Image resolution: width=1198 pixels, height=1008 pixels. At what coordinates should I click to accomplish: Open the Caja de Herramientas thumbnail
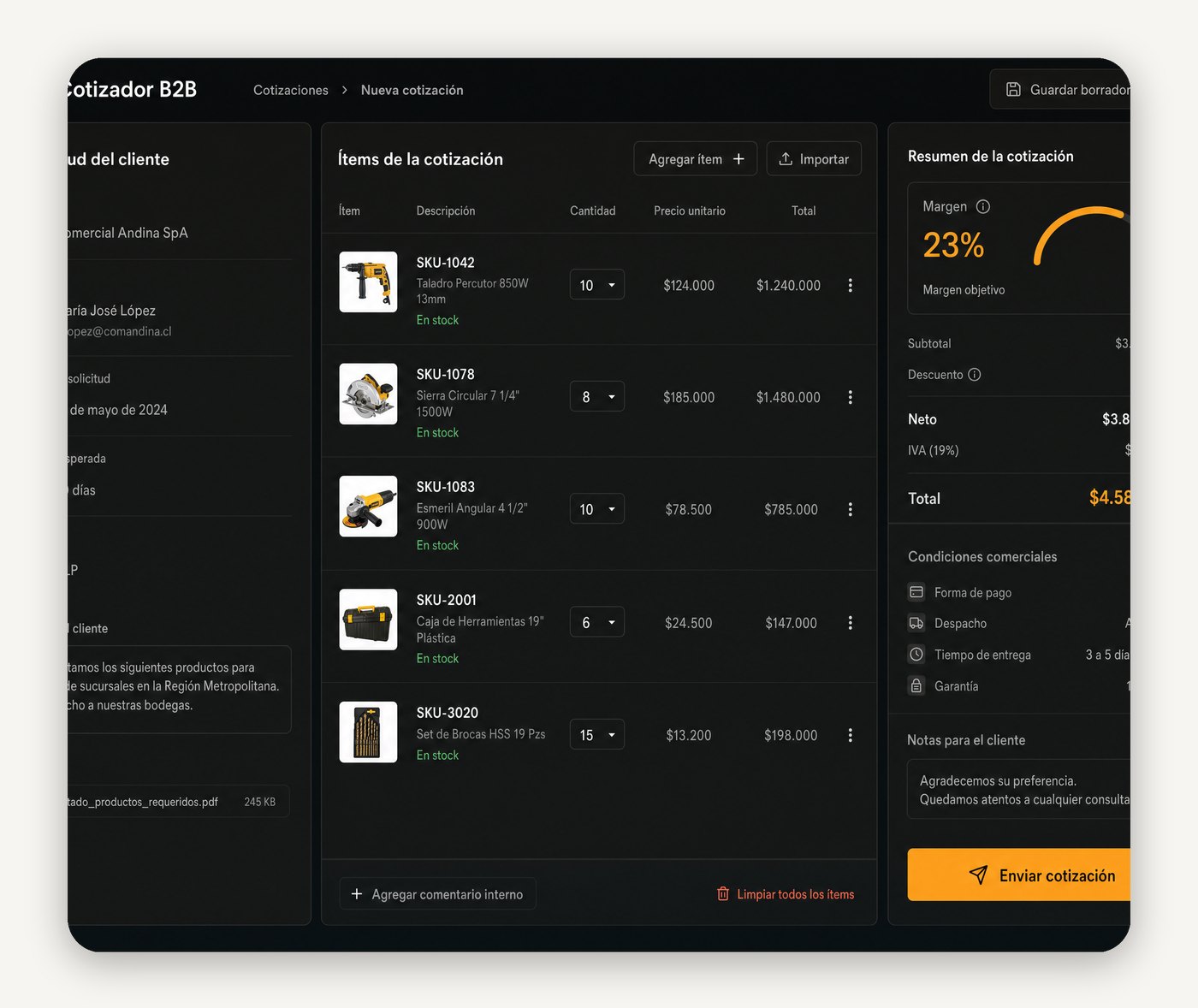pyautogui.click(x=368, y=620)
